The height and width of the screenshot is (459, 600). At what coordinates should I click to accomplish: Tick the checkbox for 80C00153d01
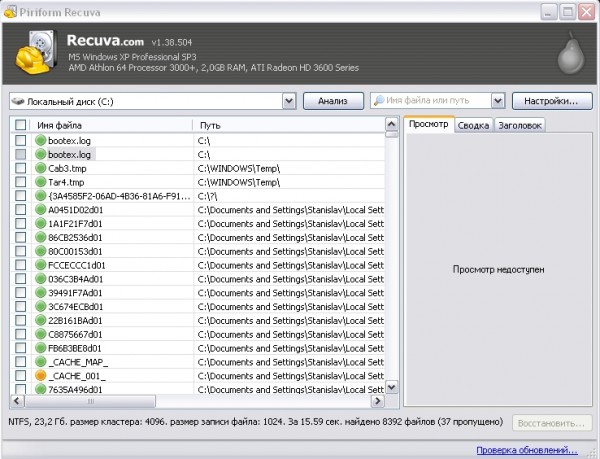click(x=20, y=251)
